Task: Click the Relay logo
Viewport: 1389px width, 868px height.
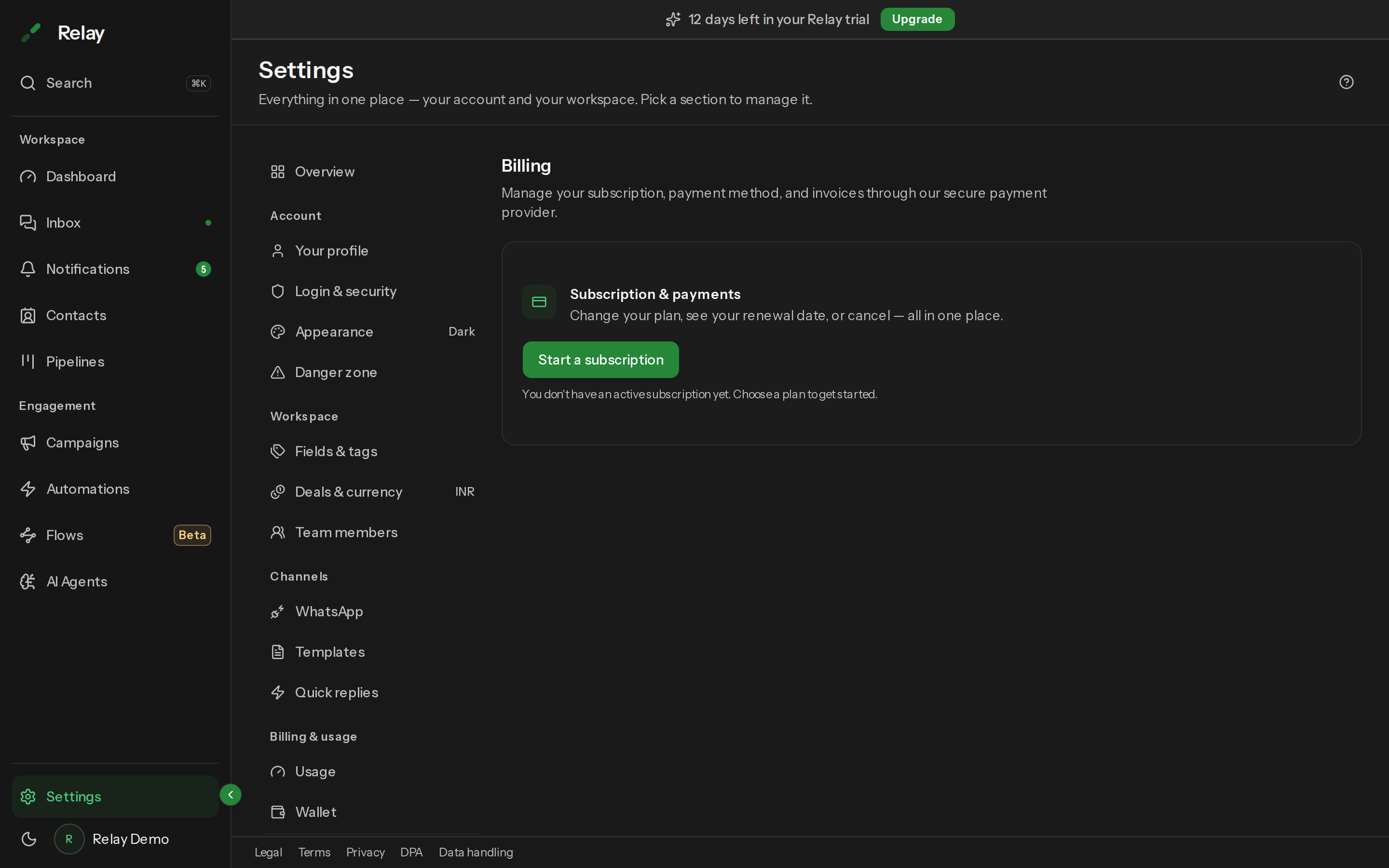Action: (x=62, y=33)
